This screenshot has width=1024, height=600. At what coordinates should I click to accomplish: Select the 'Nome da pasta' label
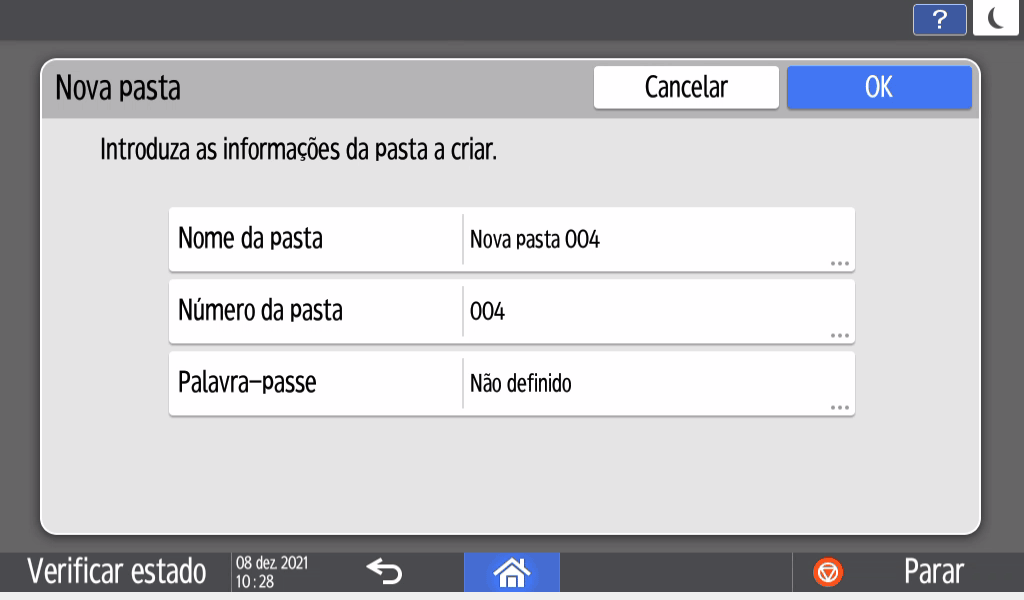coord(250,239)
